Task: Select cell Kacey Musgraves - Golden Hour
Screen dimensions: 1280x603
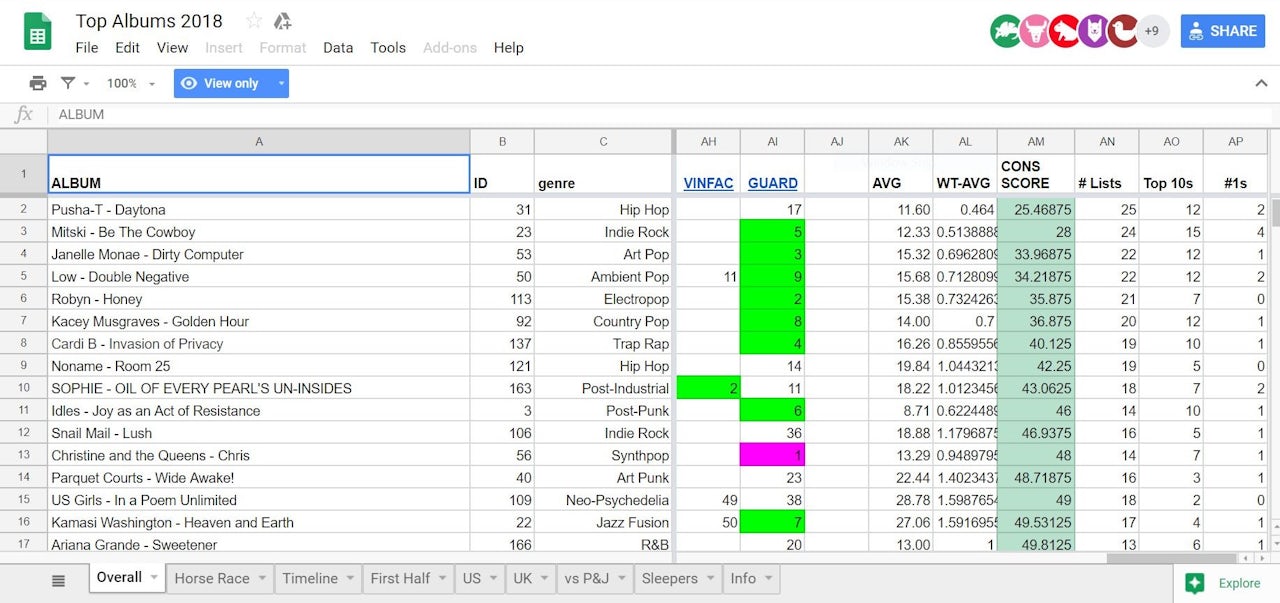Action: (259, 321)
